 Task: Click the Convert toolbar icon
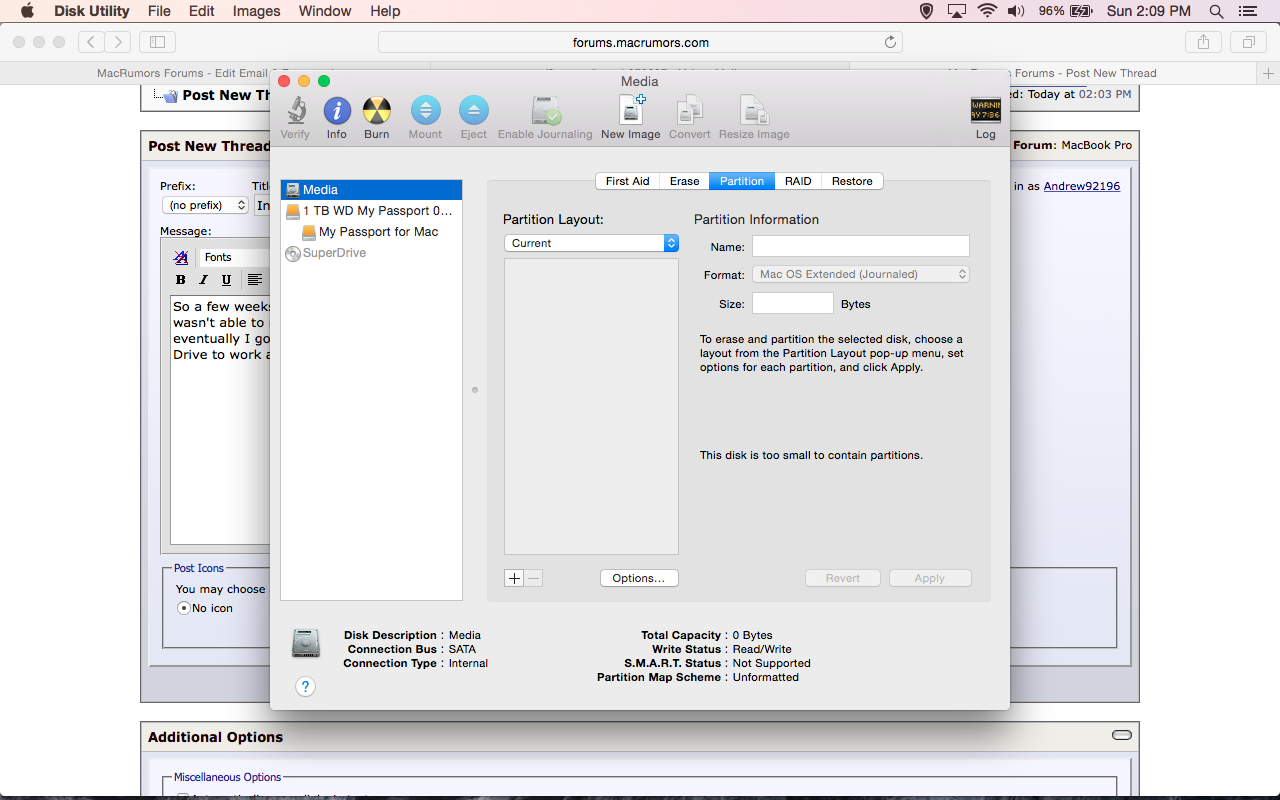pyautogui.click(x=690, y=117)
